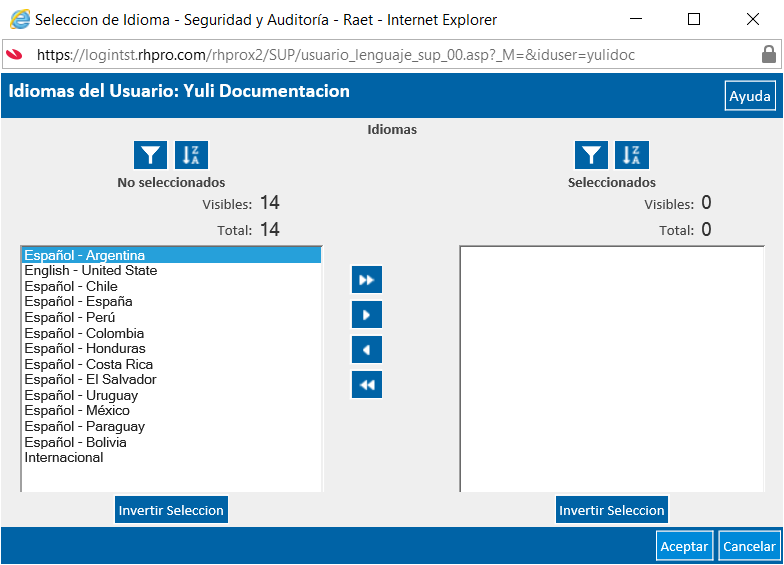Image resolution: width=784 pixels, height=565 pixels.
Task: Sort the Seleccionados list alphabetically
Action: [632, 155]
